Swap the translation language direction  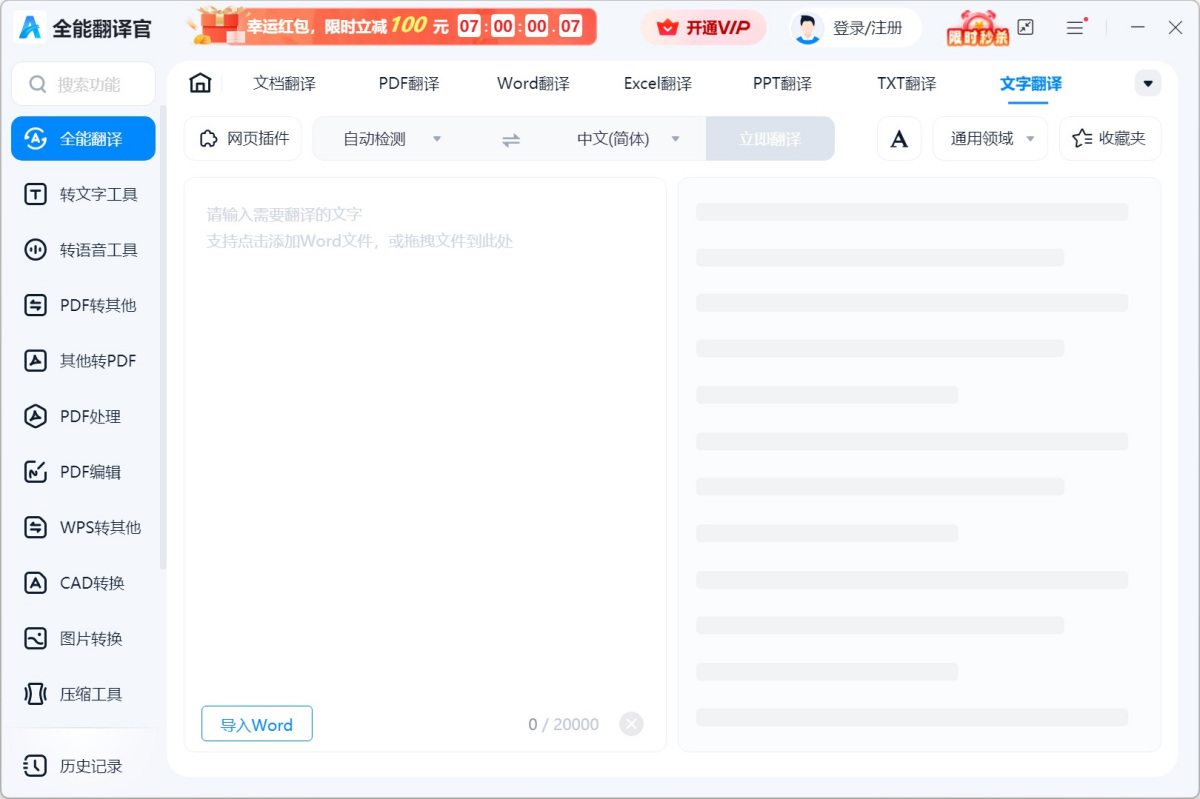click(x=510, y=139)
